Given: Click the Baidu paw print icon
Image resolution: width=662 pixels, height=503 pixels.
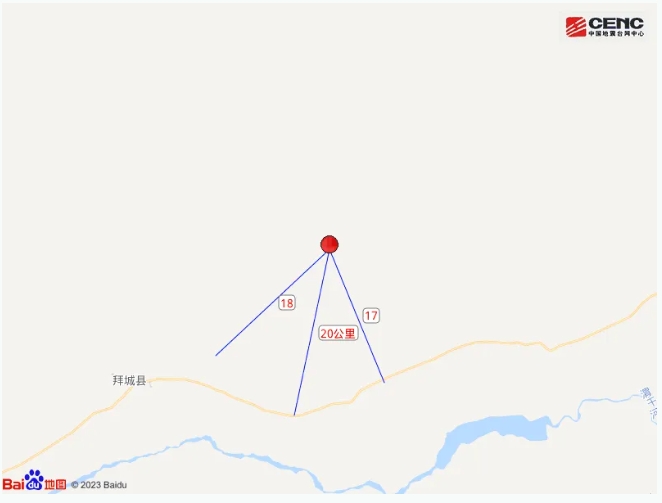Looking at the screenshot, I should [x=35, y=479].
